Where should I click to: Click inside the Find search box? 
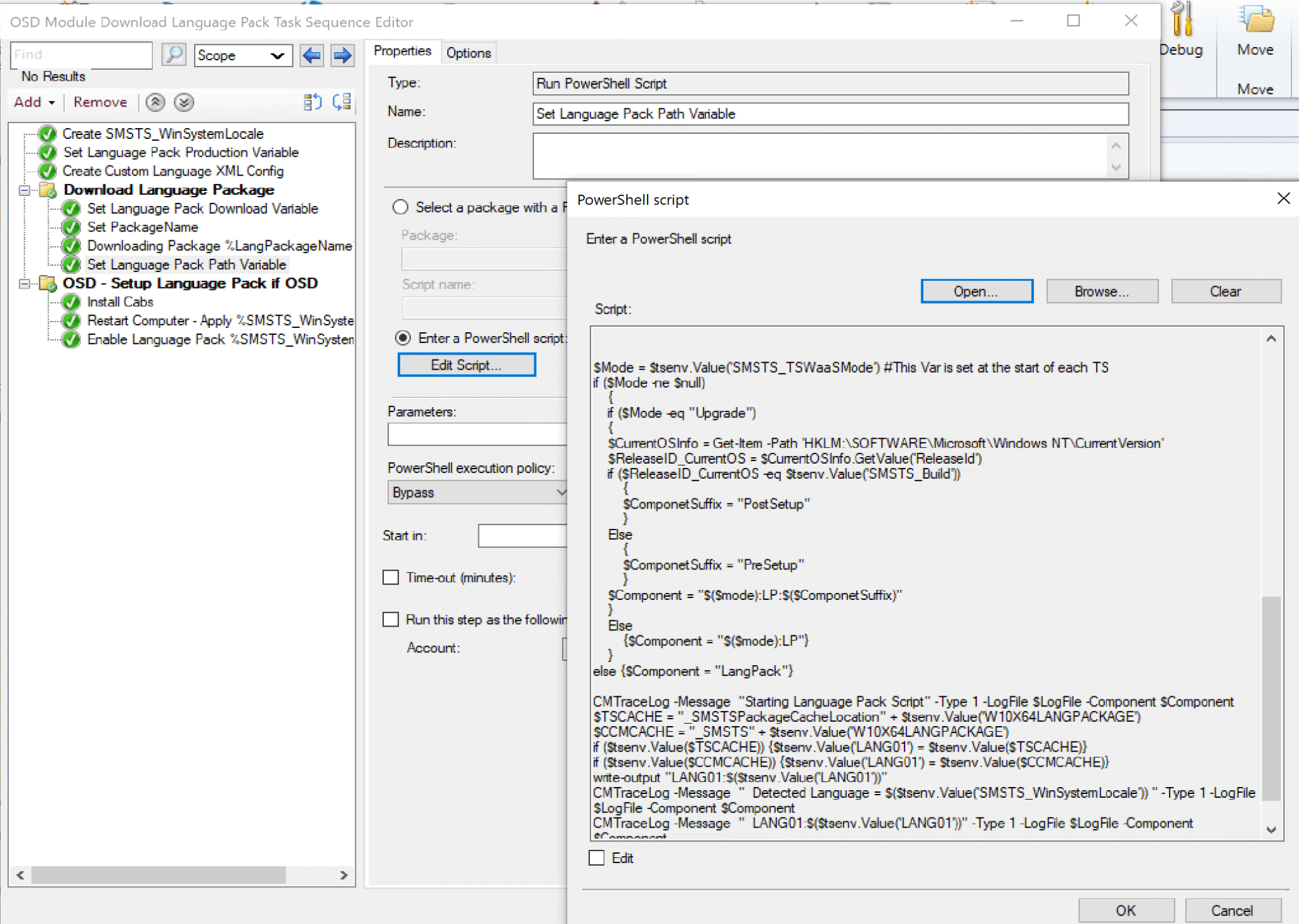pos(81,55)
